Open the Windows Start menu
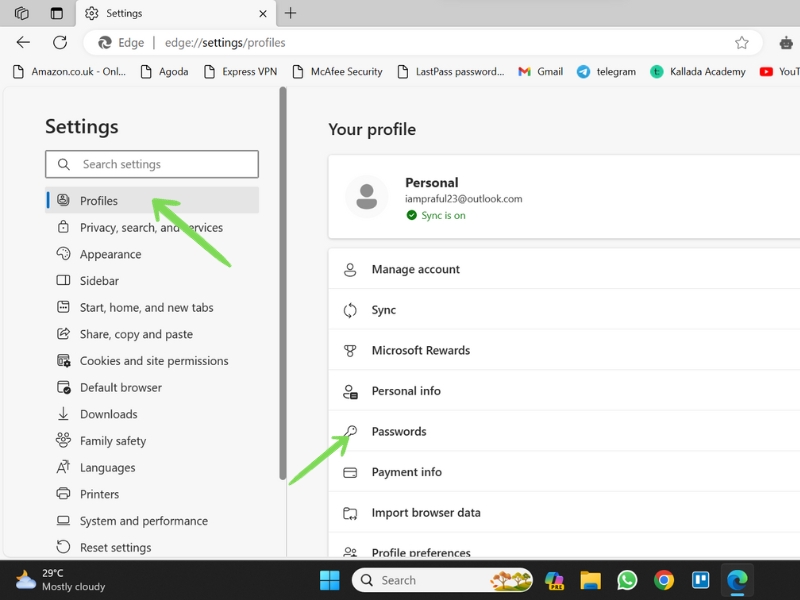This screenshot has height=600, width=800. [330, 580]
